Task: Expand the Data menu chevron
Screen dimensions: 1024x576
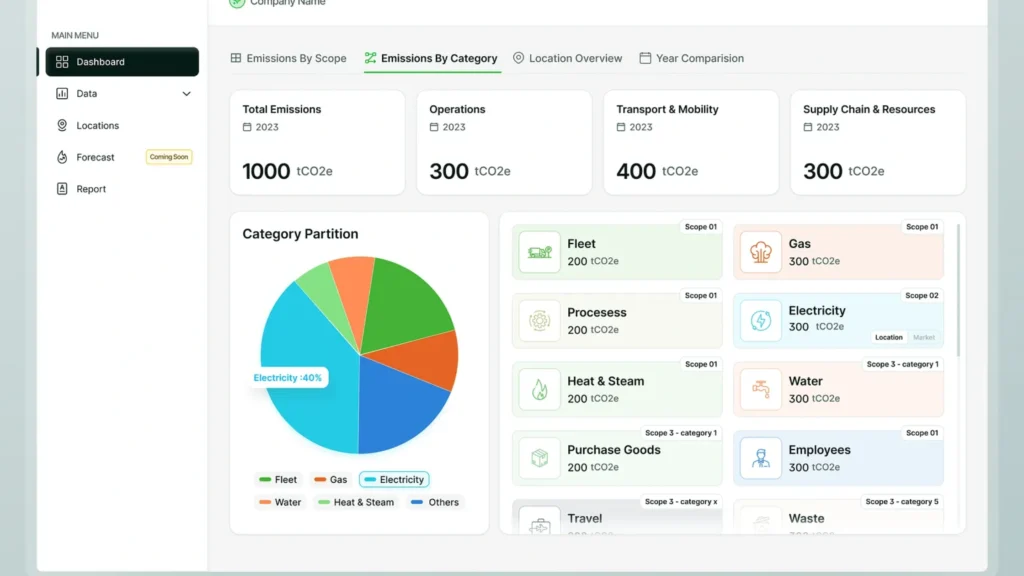Action: click(186, 94)
